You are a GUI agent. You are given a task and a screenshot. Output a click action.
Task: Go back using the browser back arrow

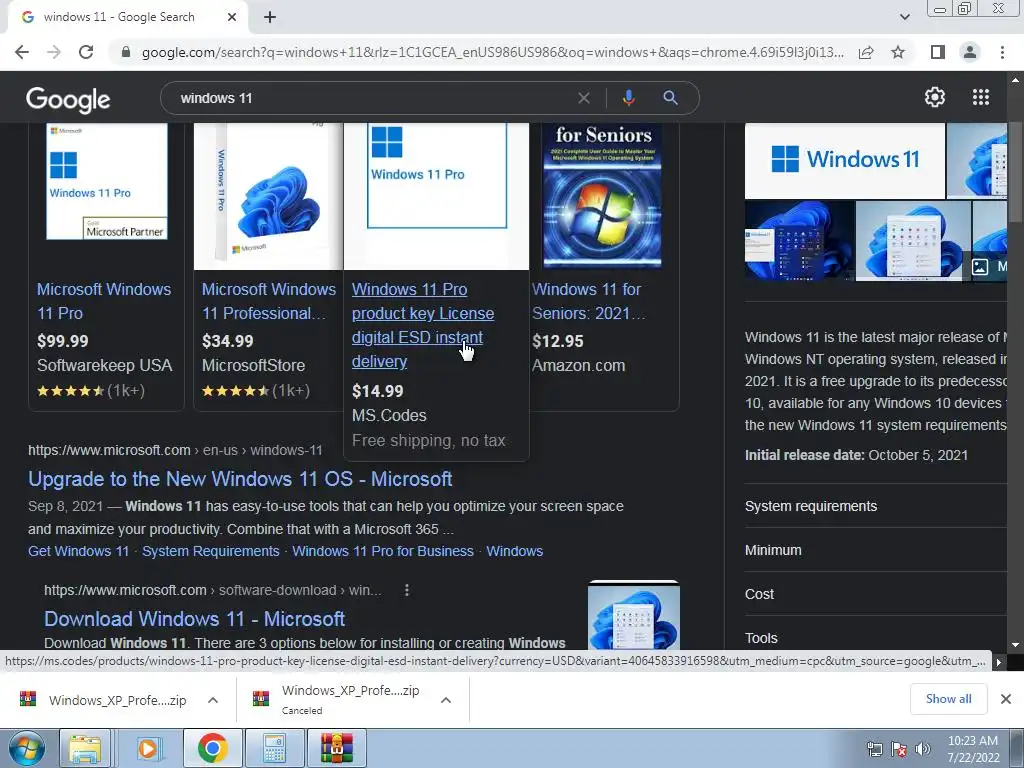(x=22, y=52)
